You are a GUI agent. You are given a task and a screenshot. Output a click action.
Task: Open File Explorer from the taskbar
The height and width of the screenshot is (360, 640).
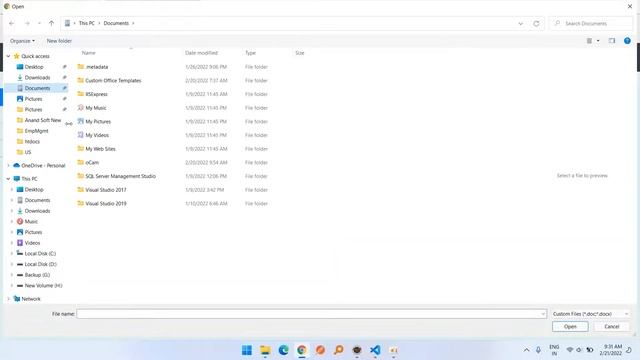265,350
